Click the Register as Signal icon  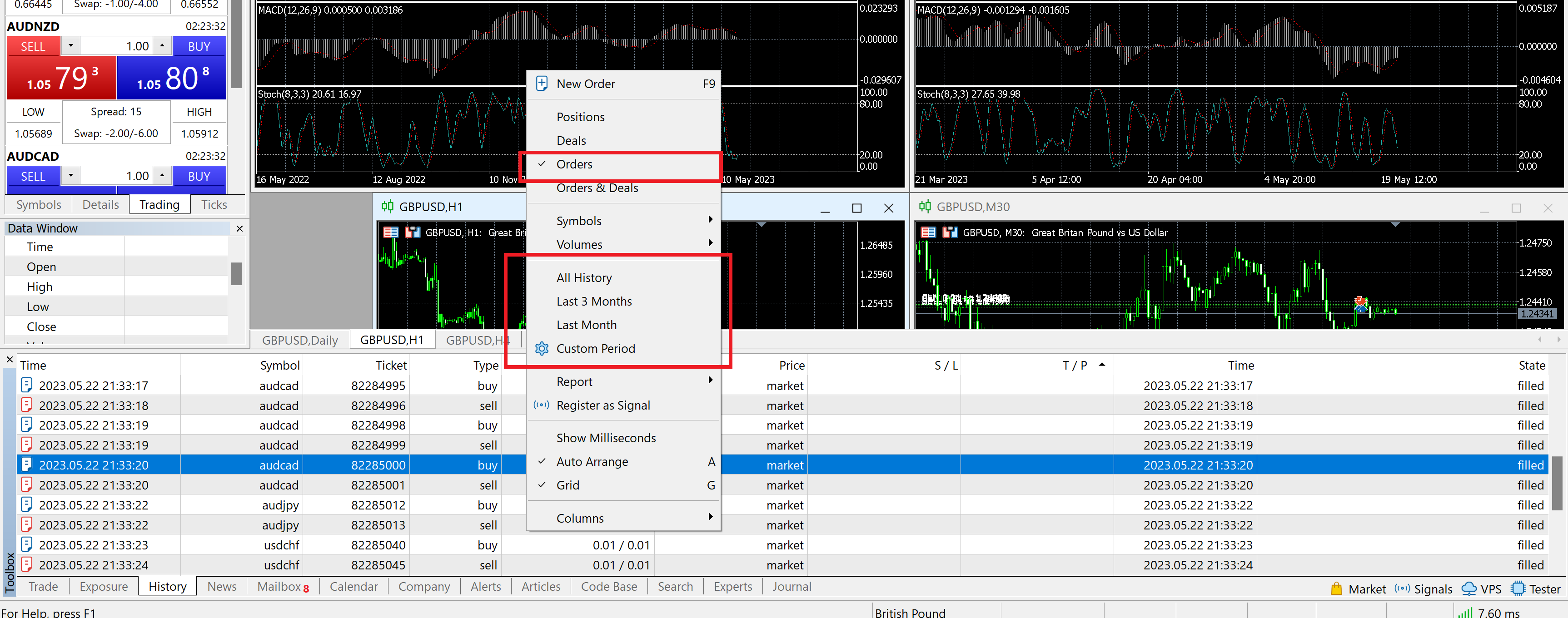pos(541,405)
